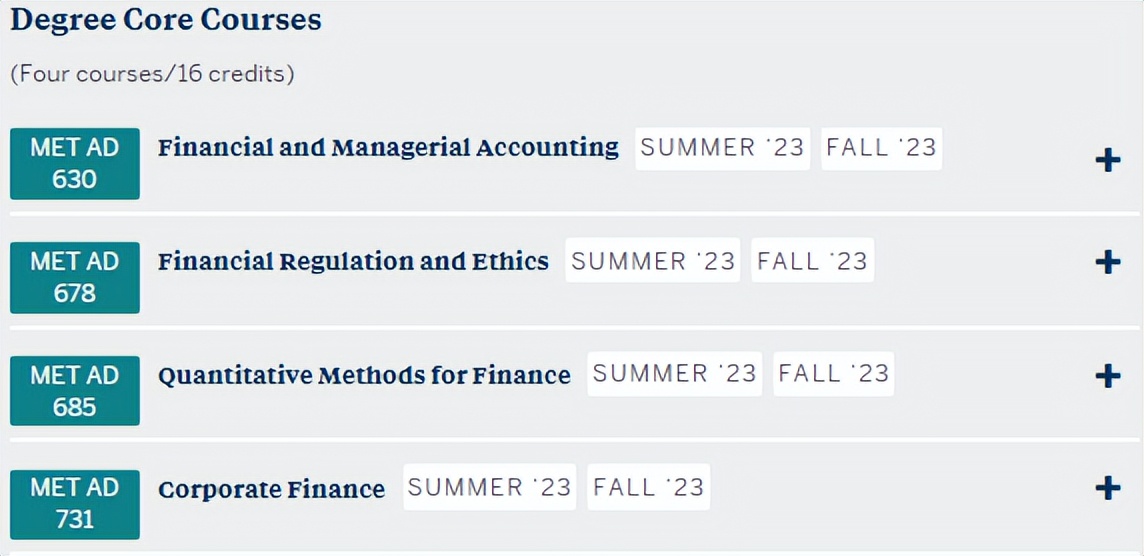Expand the Corporate Finance plus icon

tap(1107, 488)
